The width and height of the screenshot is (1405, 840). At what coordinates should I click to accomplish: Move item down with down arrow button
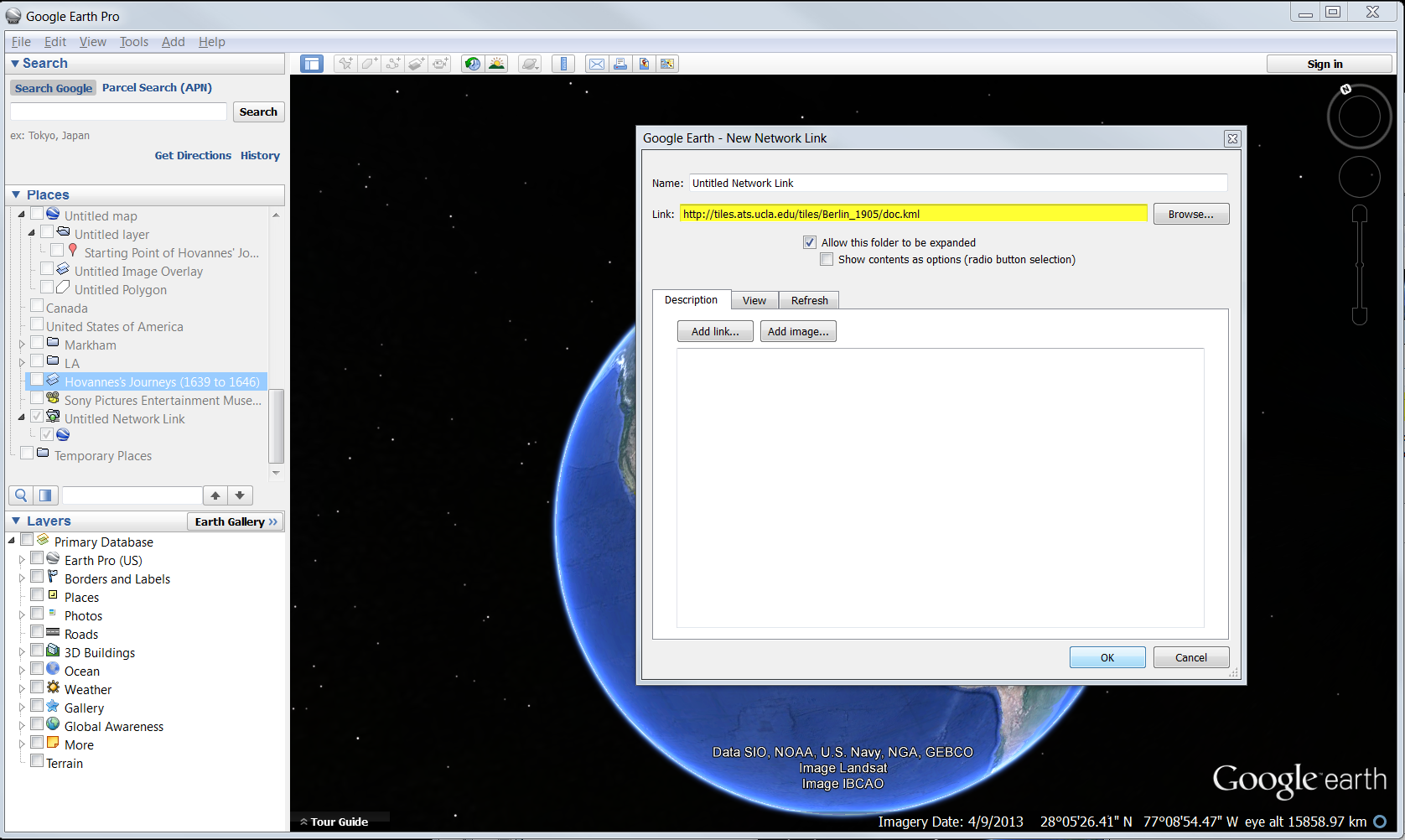pyautogui.click(x=240, y=495)
